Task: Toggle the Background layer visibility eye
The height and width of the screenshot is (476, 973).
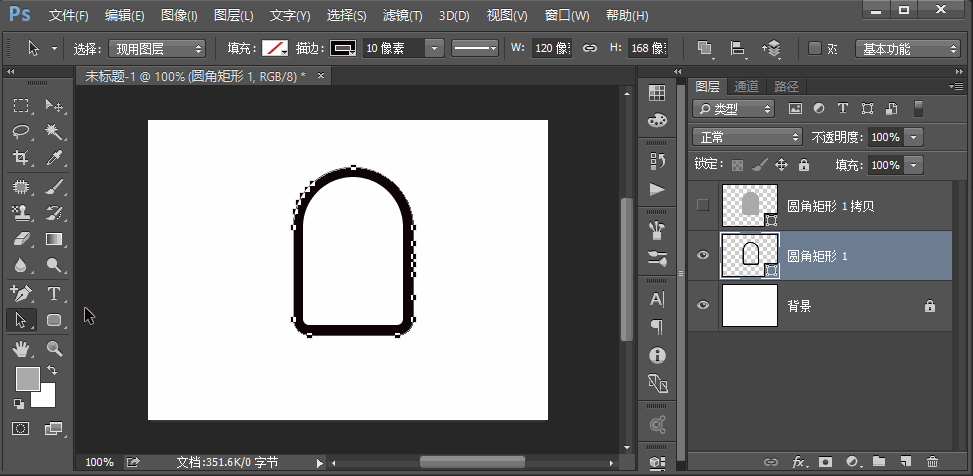Action: pyautogui.click(x=702, y=306)
